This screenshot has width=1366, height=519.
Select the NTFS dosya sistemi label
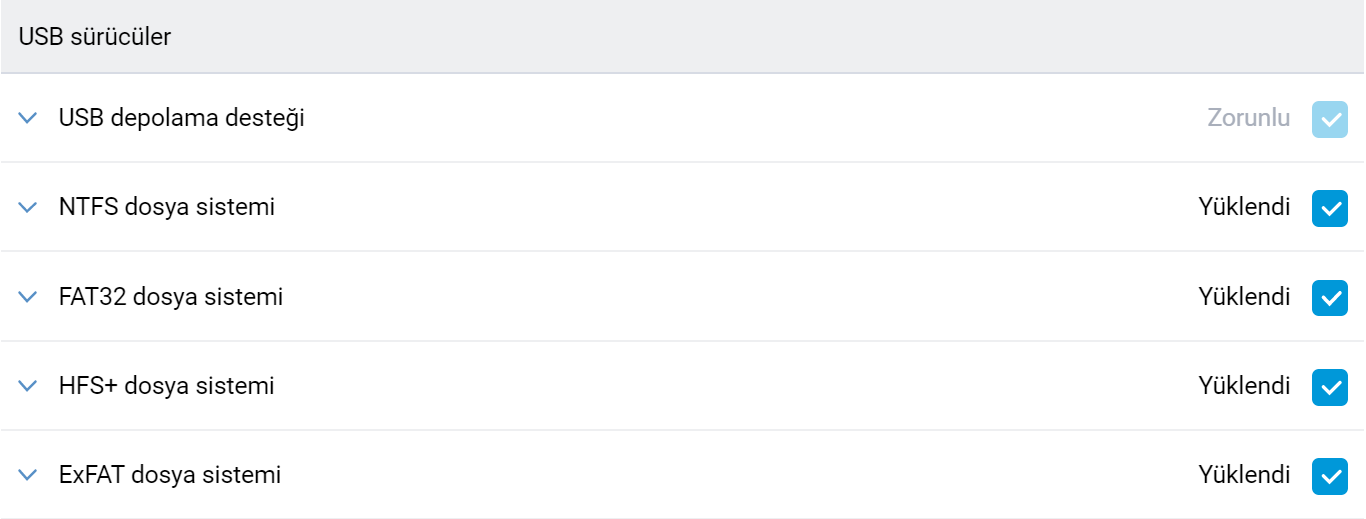166,208
